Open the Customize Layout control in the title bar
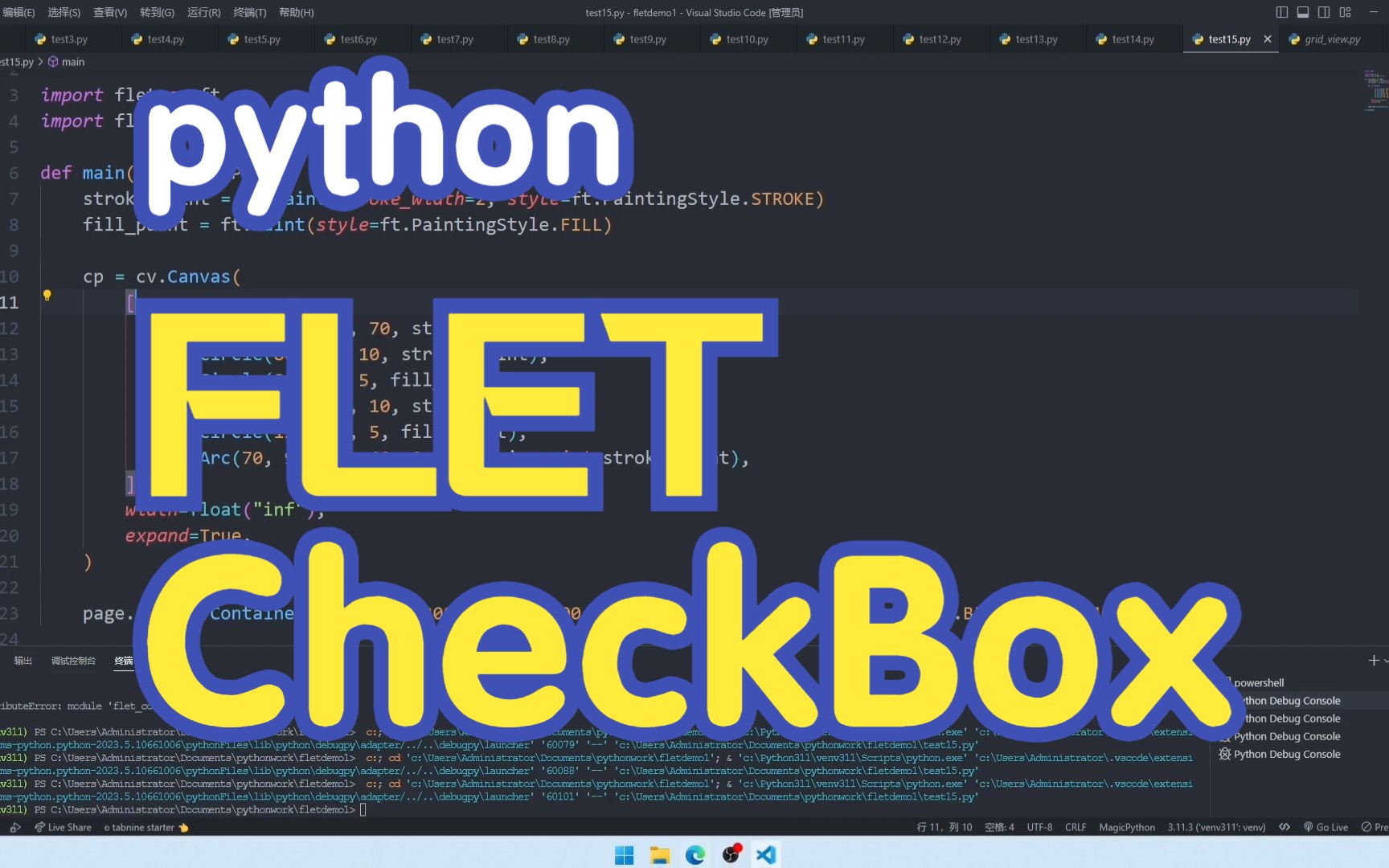This screenshot has width=1389, height=868. [1345, 12]
